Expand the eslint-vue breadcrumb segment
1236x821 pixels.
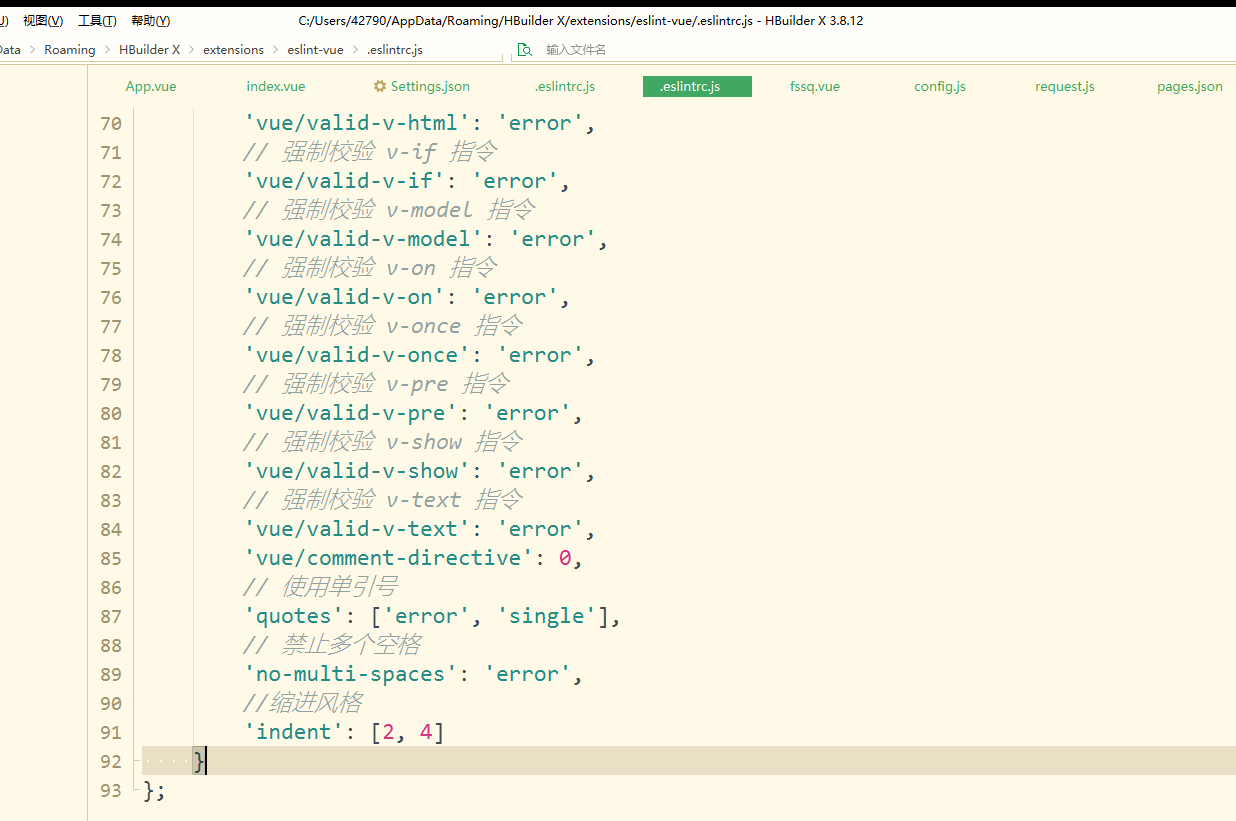click(x=315, y=50)
